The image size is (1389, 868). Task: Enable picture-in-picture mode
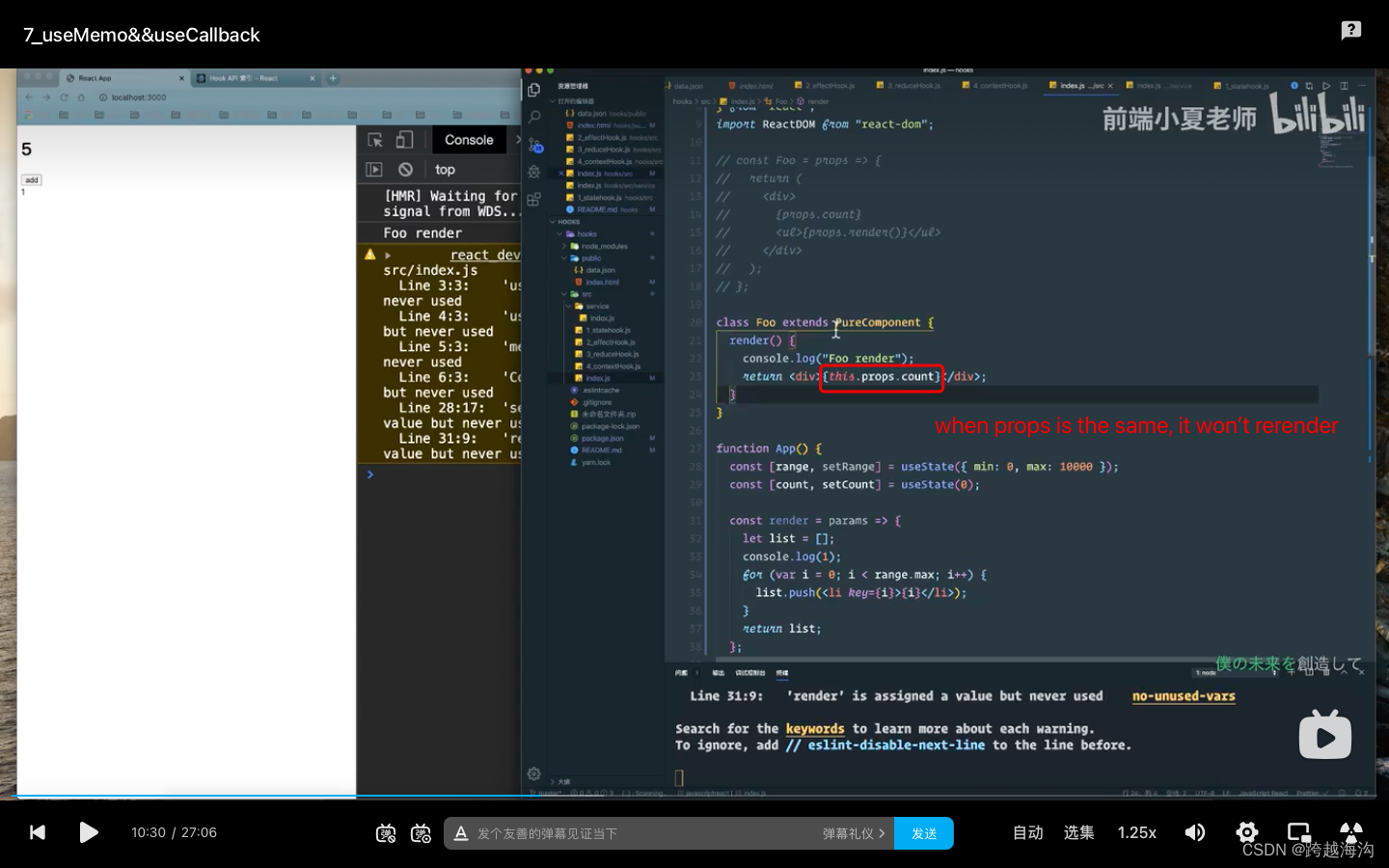coord(1299,832)
